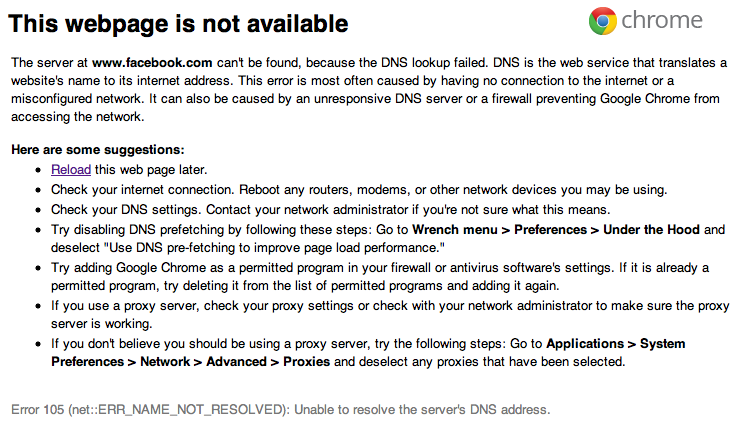744x426 pixels.
Task: Click the bold "Applications > System" path text
Action: click(x=616, y=344)
